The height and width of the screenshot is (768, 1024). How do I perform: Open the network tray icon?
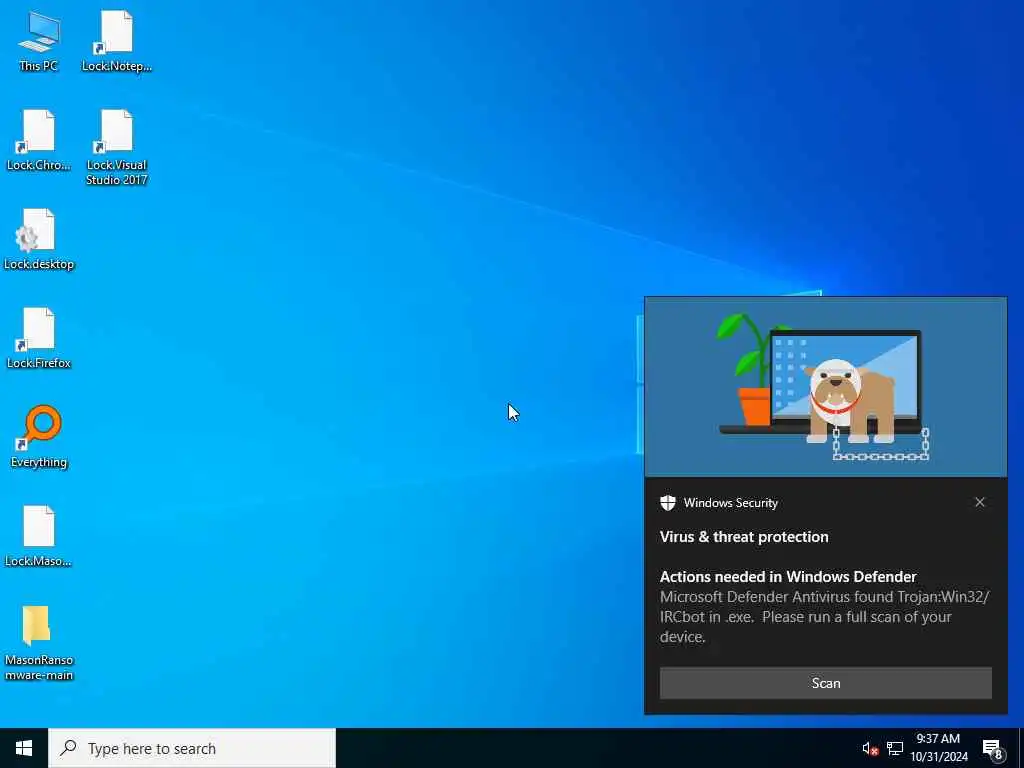click(895, 748)
